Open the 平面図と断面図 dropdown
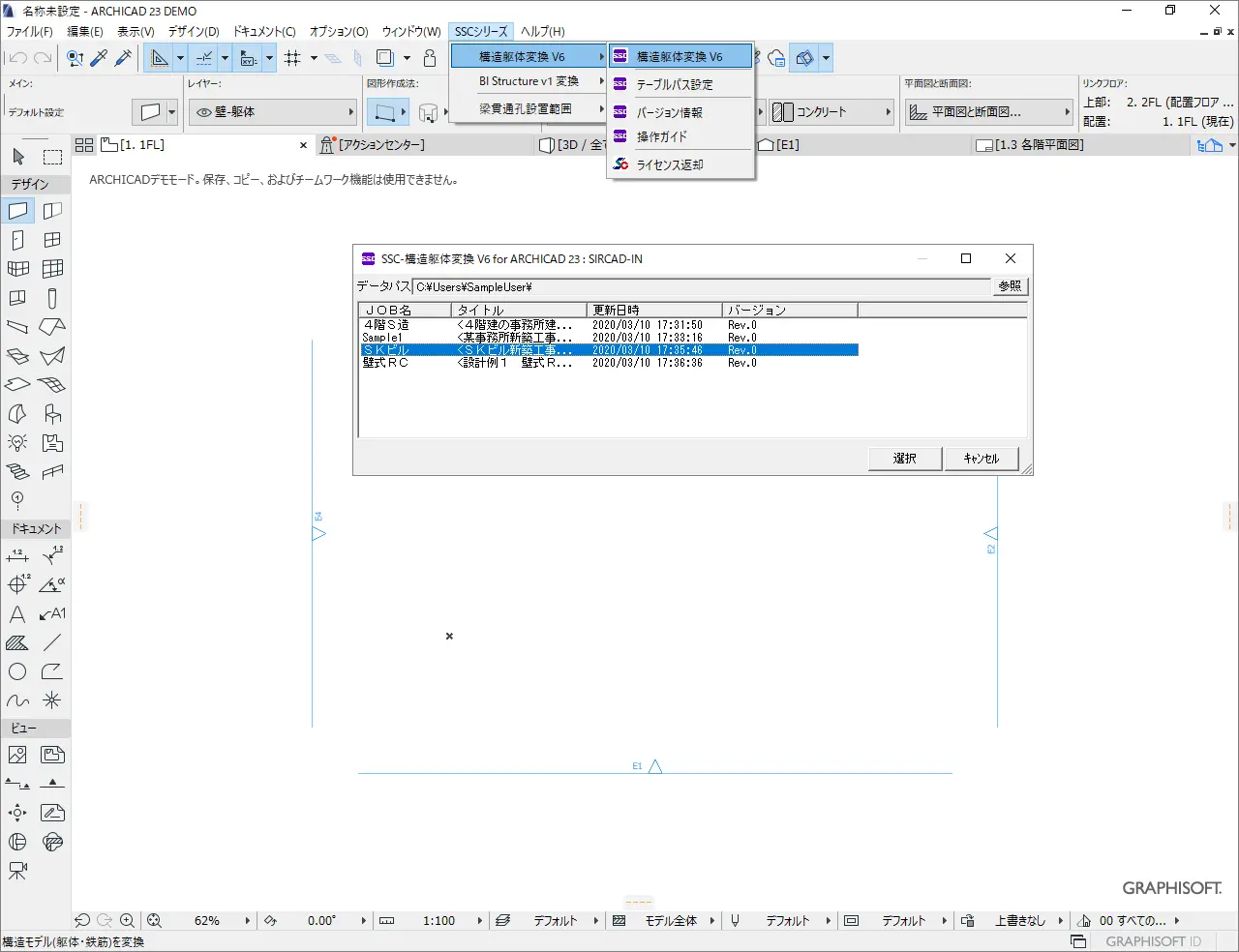 1067,112
